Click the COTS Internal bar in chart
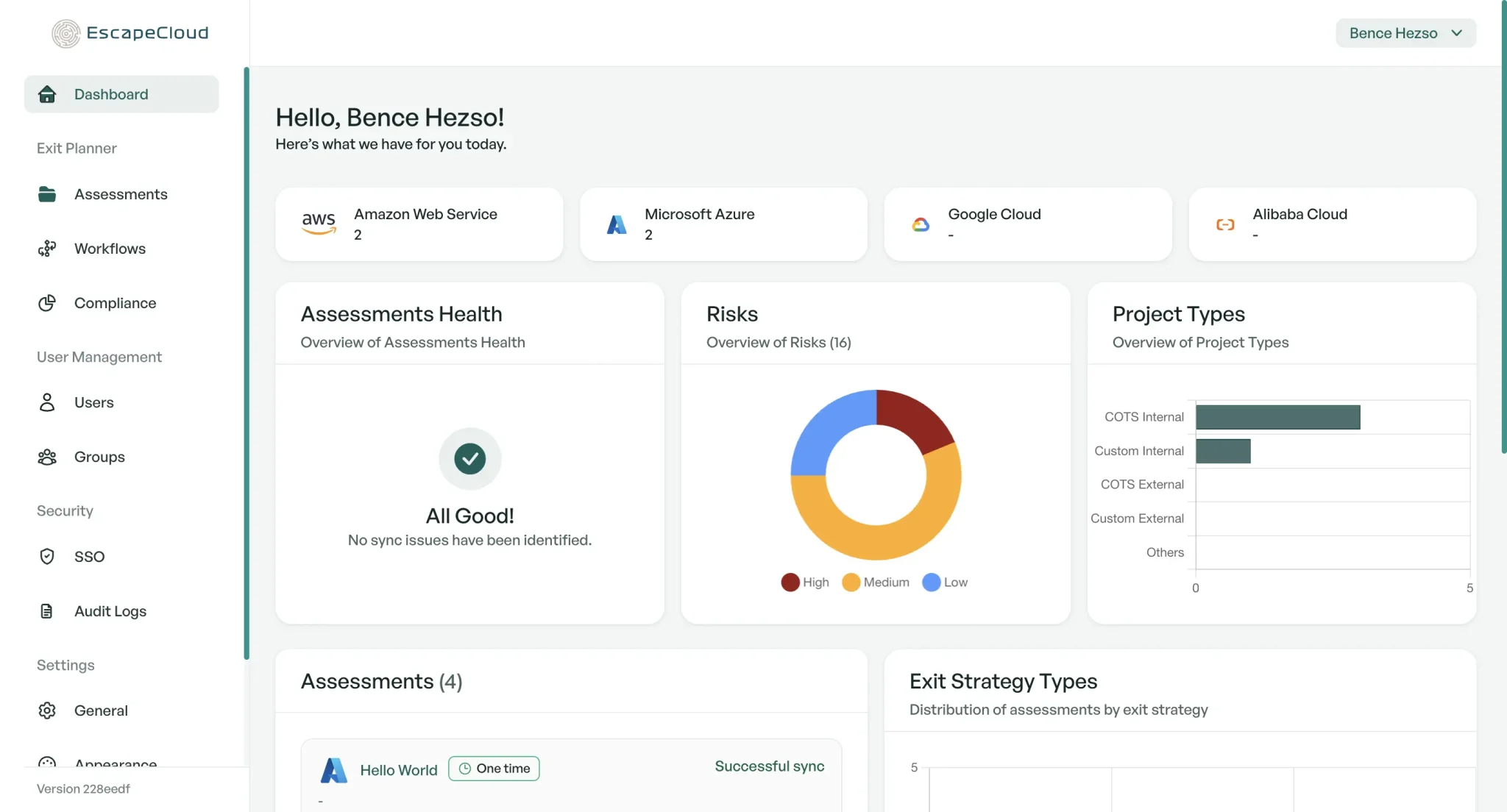The image size is (1507, 812). (1278, 417)
